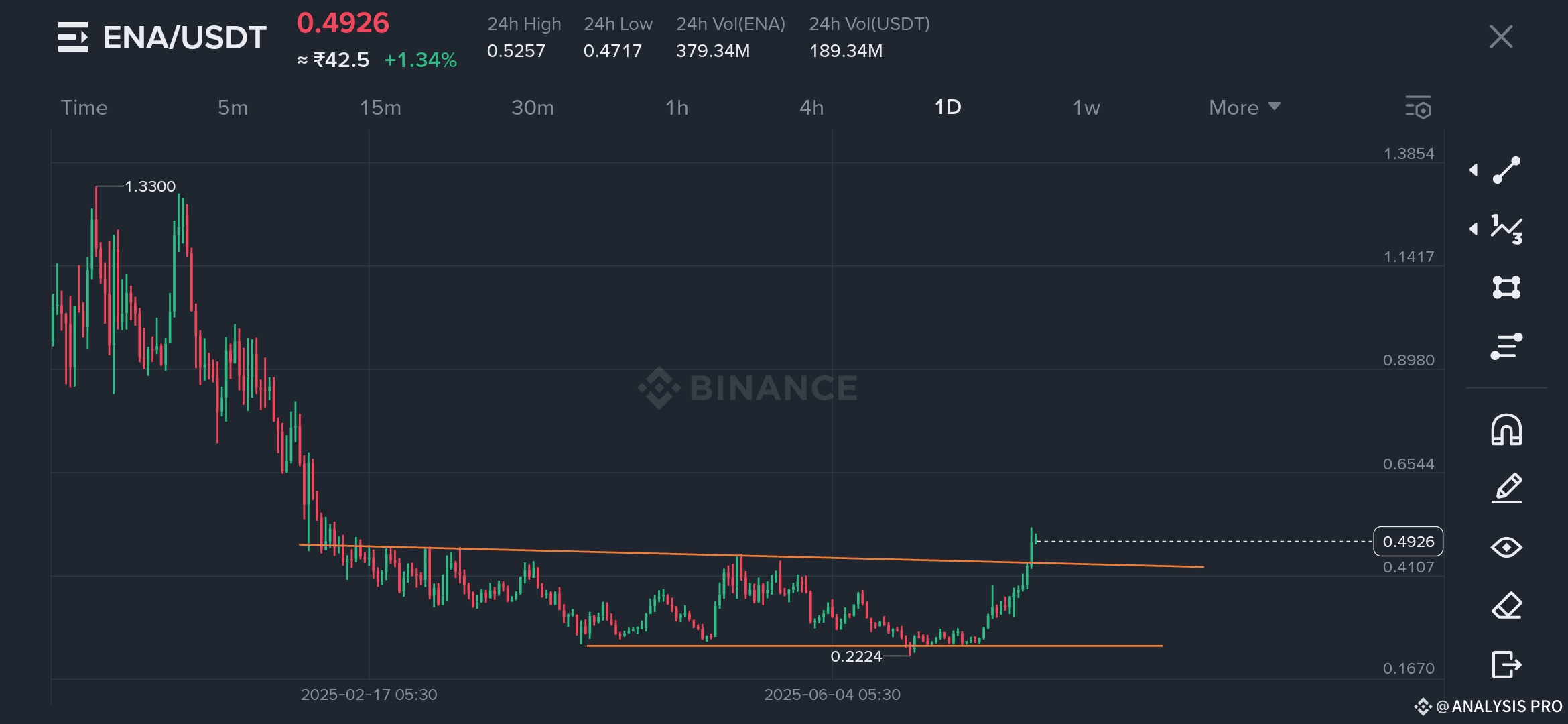Click the 0.4926 current price axis label
Screen dimensions: 1568x724
[1408, 542]
